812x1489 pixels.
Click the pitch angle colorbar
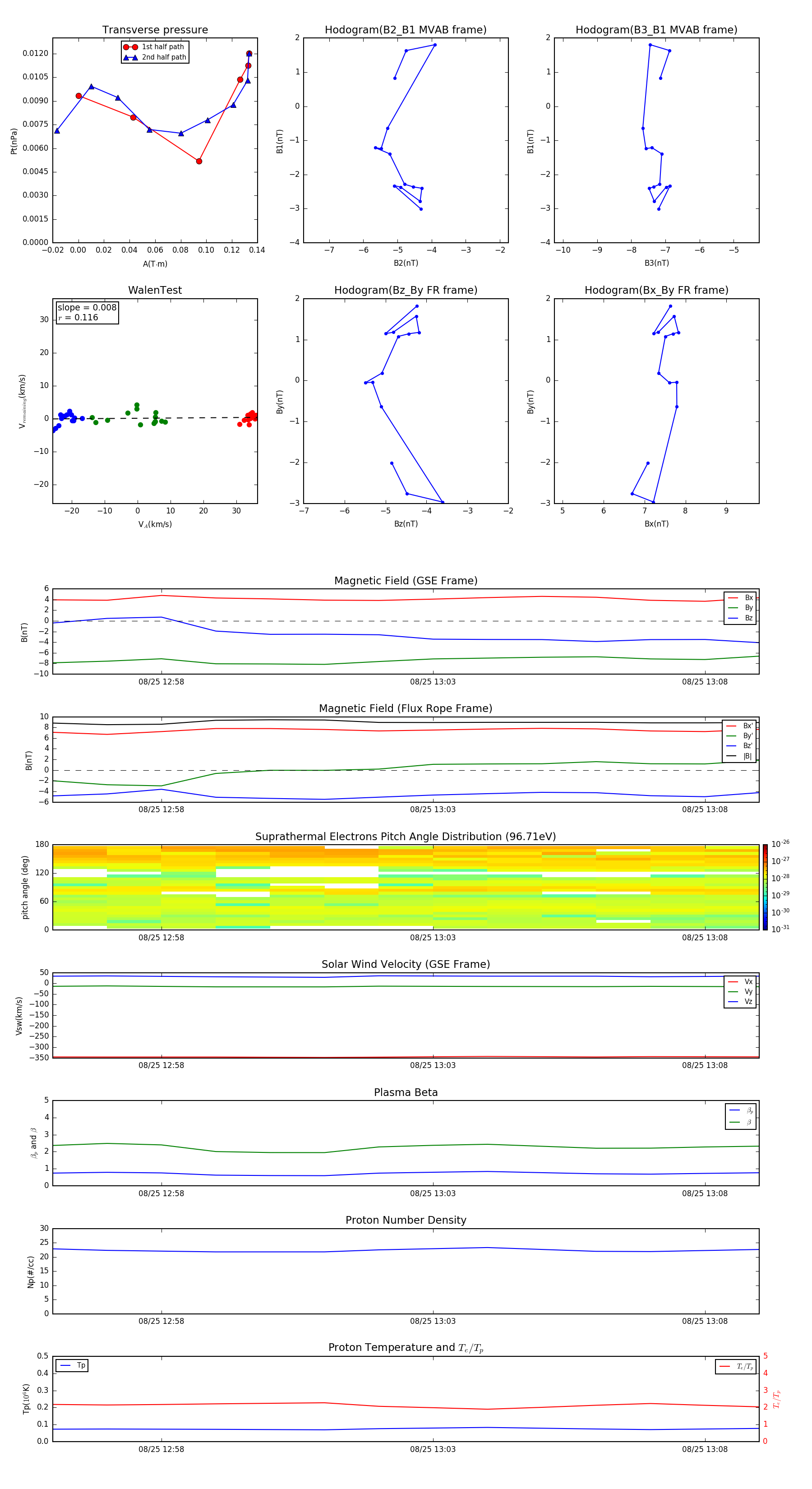(765, 887)
